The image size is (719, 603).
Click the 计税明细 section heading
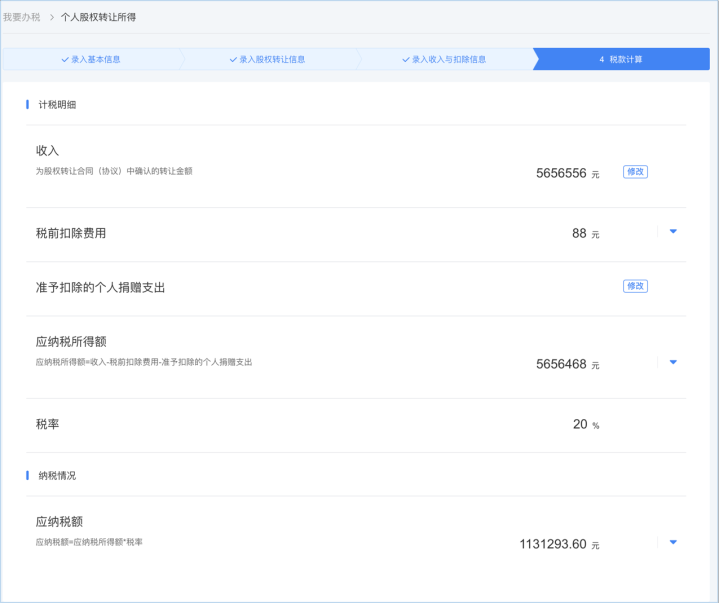coord(57,105)
